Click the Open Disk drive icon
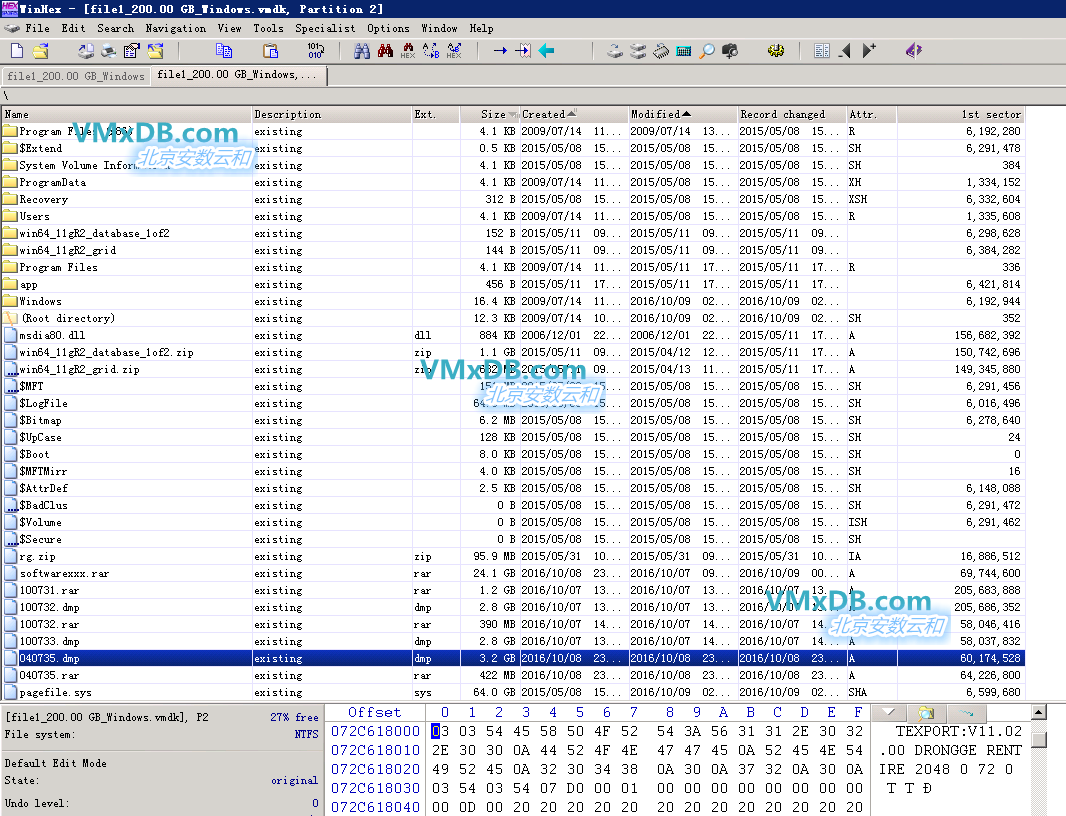Viewport: 1066px width, 816px height. point(615,50)
